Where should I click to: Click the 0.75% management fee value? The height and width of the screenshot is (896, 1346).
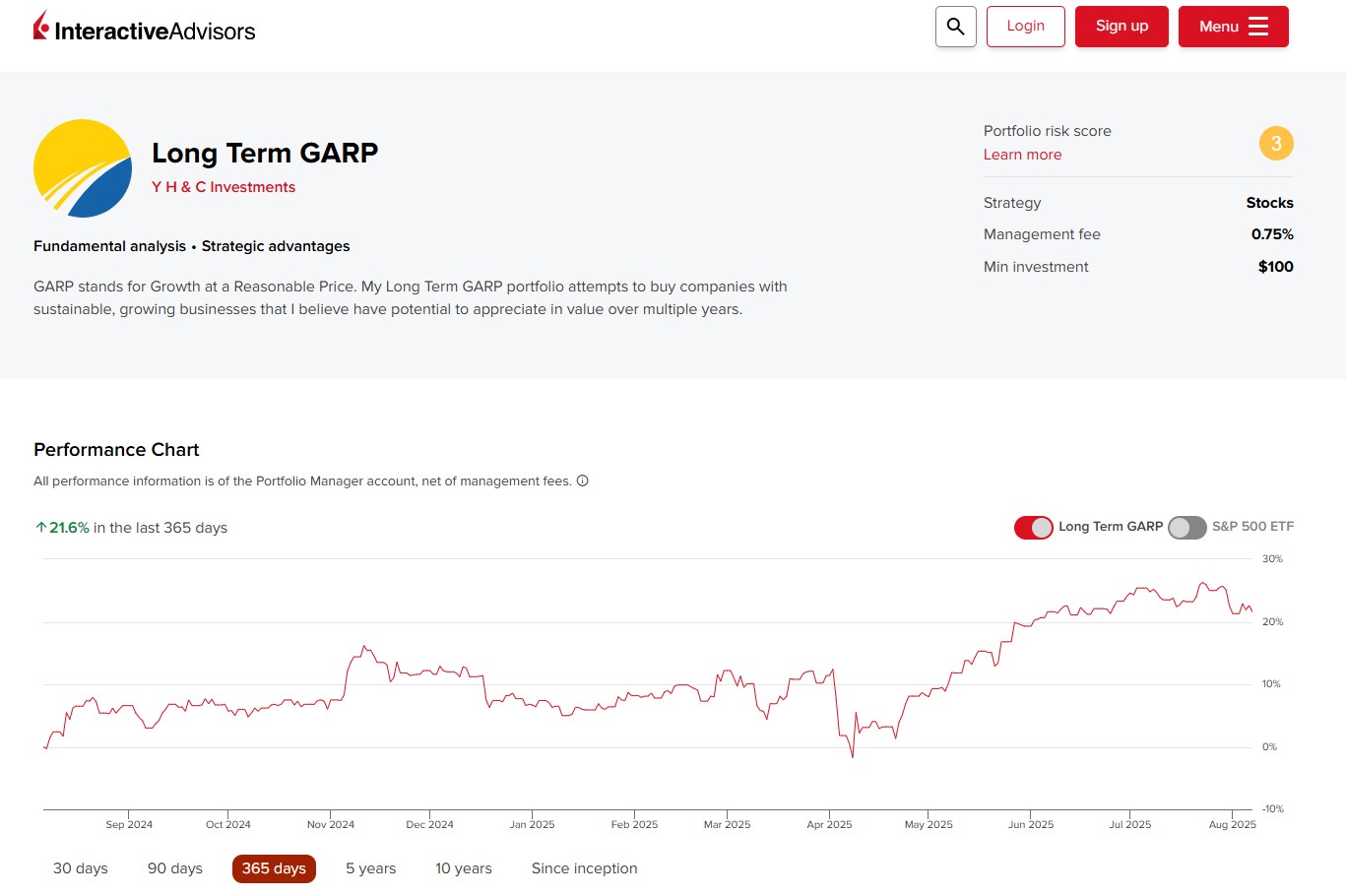(x=1272, y=234)
